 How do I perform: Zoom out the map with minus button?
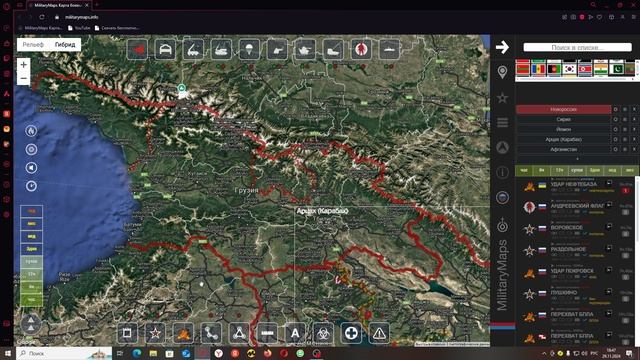click(24, 78)
